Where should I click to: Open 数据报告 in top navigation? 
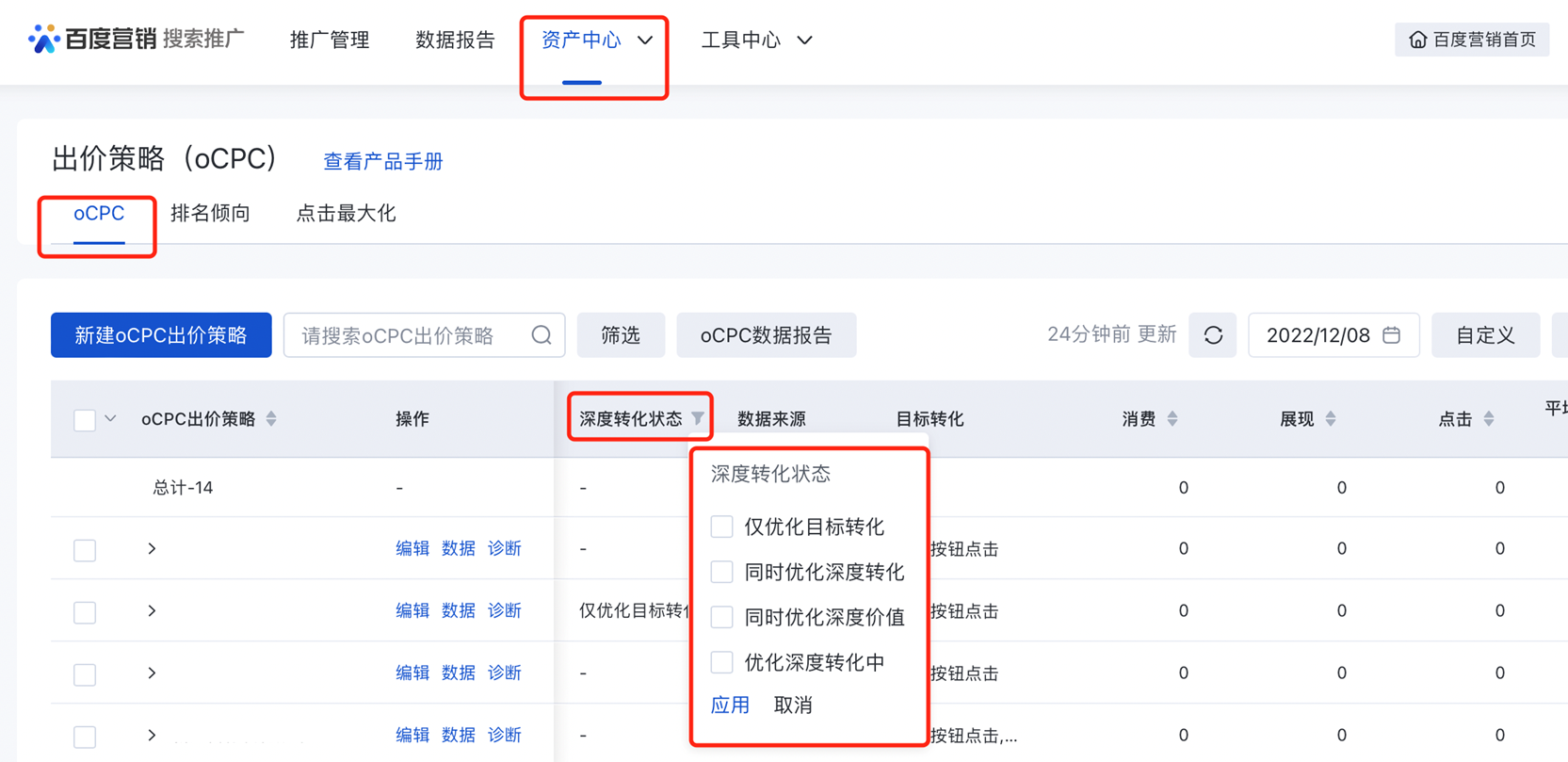pyautogui.click(x=455, y=41)
